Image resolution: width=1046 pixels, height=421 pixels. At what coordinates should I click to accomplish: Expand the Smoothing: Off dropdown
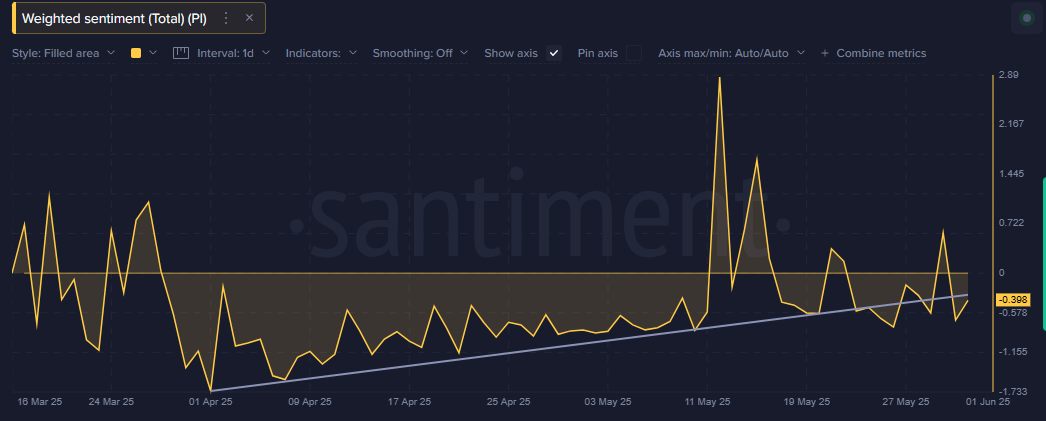pyautogui.click(x=420, y=53)
